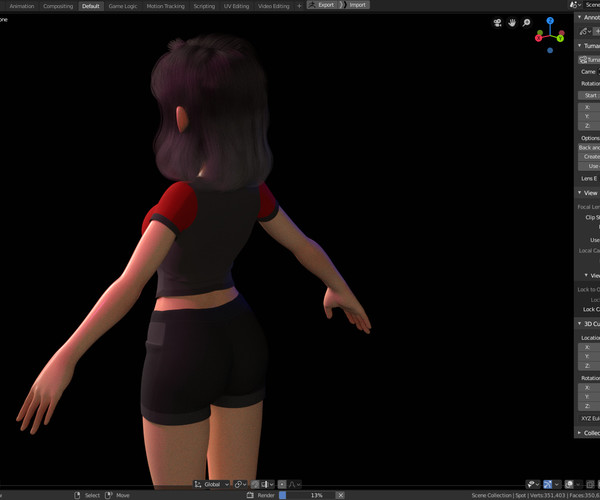Image resolution: width=600 pixels, height=500 pixels.
Task: Click the dark red negative X gizmo dot
Action: pos(561,33)
